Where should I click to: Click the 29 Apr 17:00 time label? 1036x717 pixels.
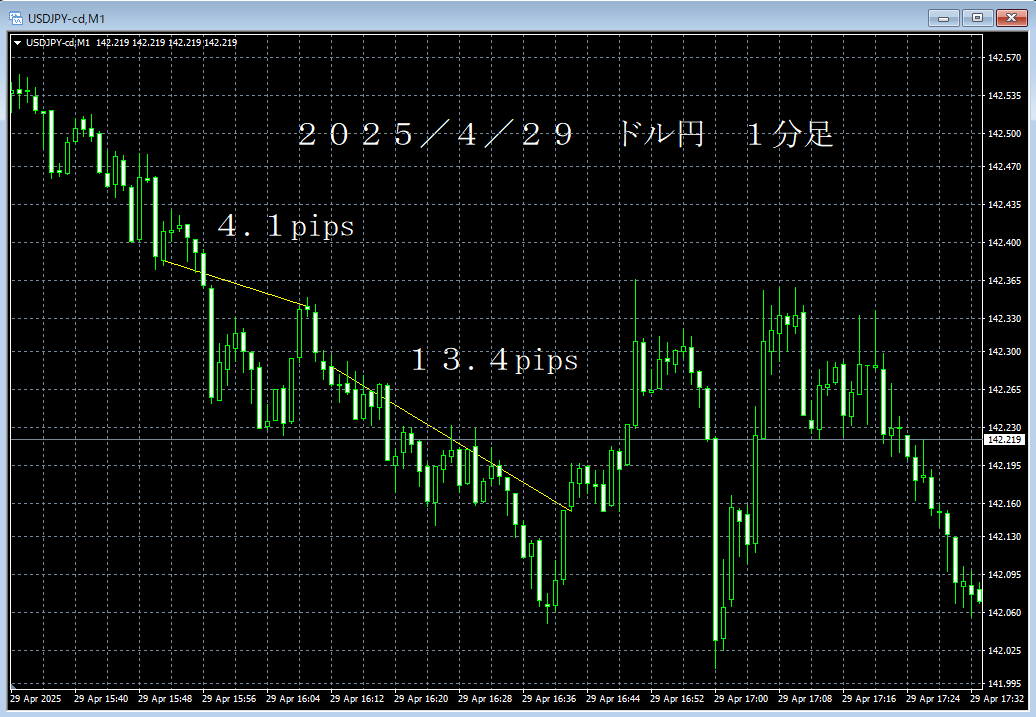tap(741, 698)
